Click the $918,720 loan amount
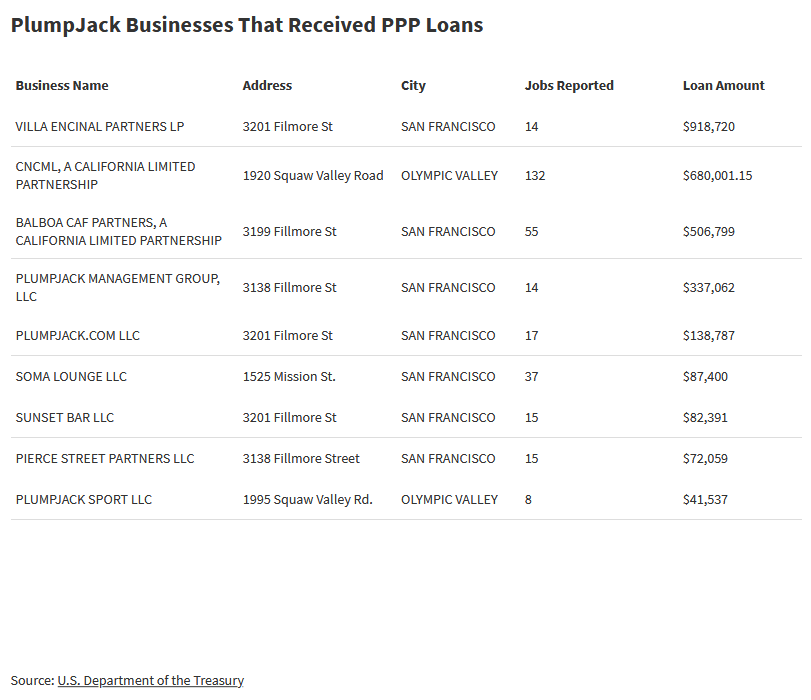This screenshot has height=700, width=811. (x=708, y=127)
